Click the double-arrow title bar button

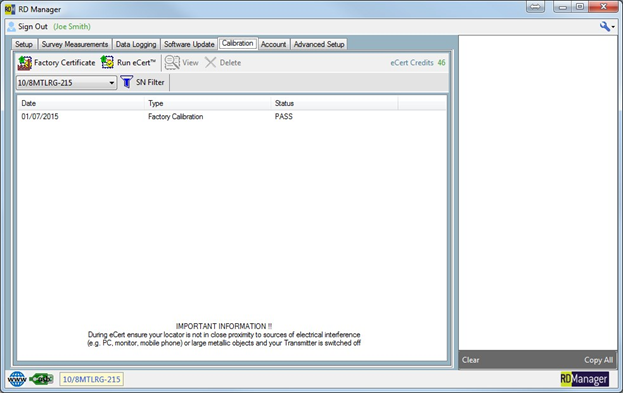(536, 7)
